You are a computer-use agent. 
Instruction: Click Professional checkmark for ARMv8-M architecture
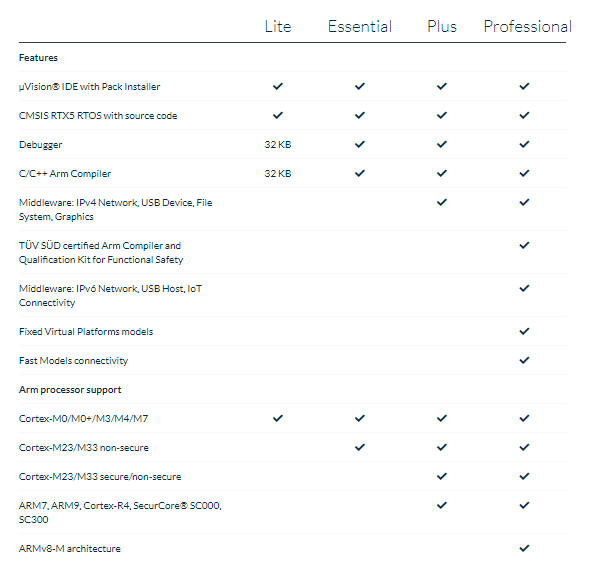point(524,548)
